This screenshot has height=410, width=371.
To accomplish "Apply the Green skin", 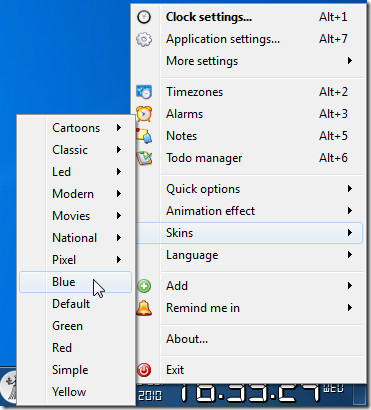I will point(76,326).
